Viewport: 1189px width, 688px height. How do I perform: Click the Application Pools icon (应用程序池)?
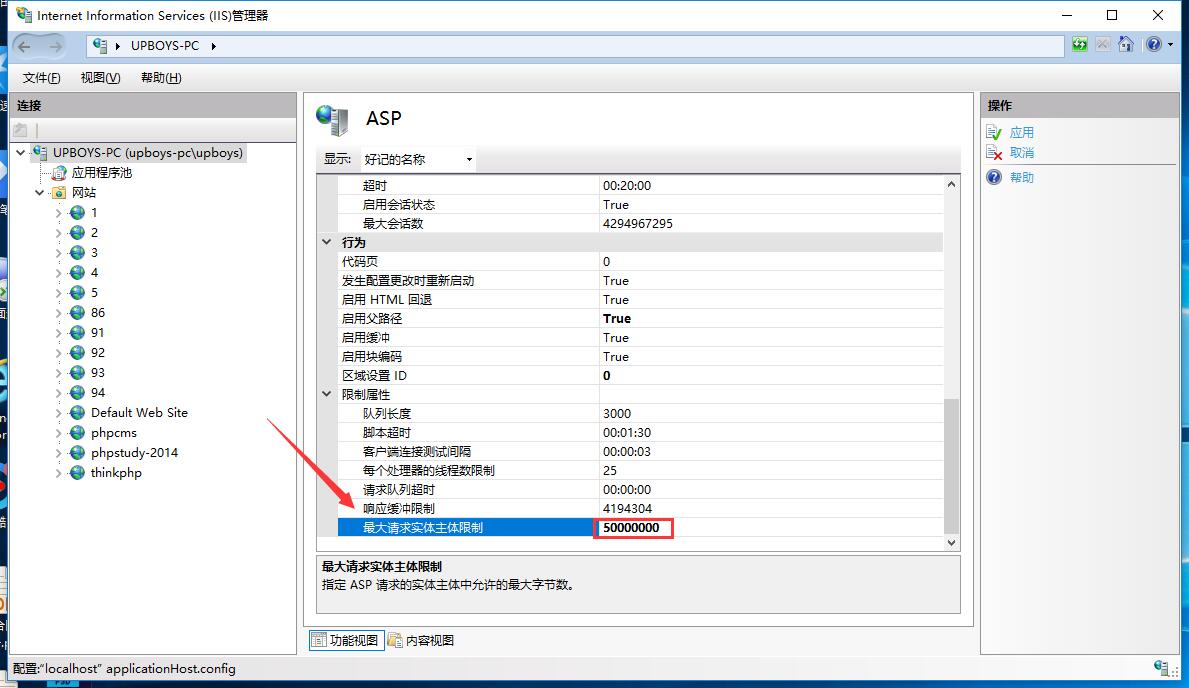[x=59, y=173]
